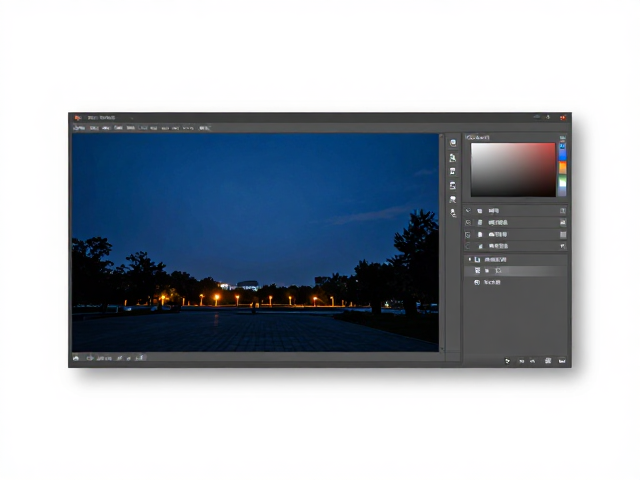This screenshot has height=480, width=640.
Task: Click the first icon in the bottom-right button row
Action: (507, 361)
